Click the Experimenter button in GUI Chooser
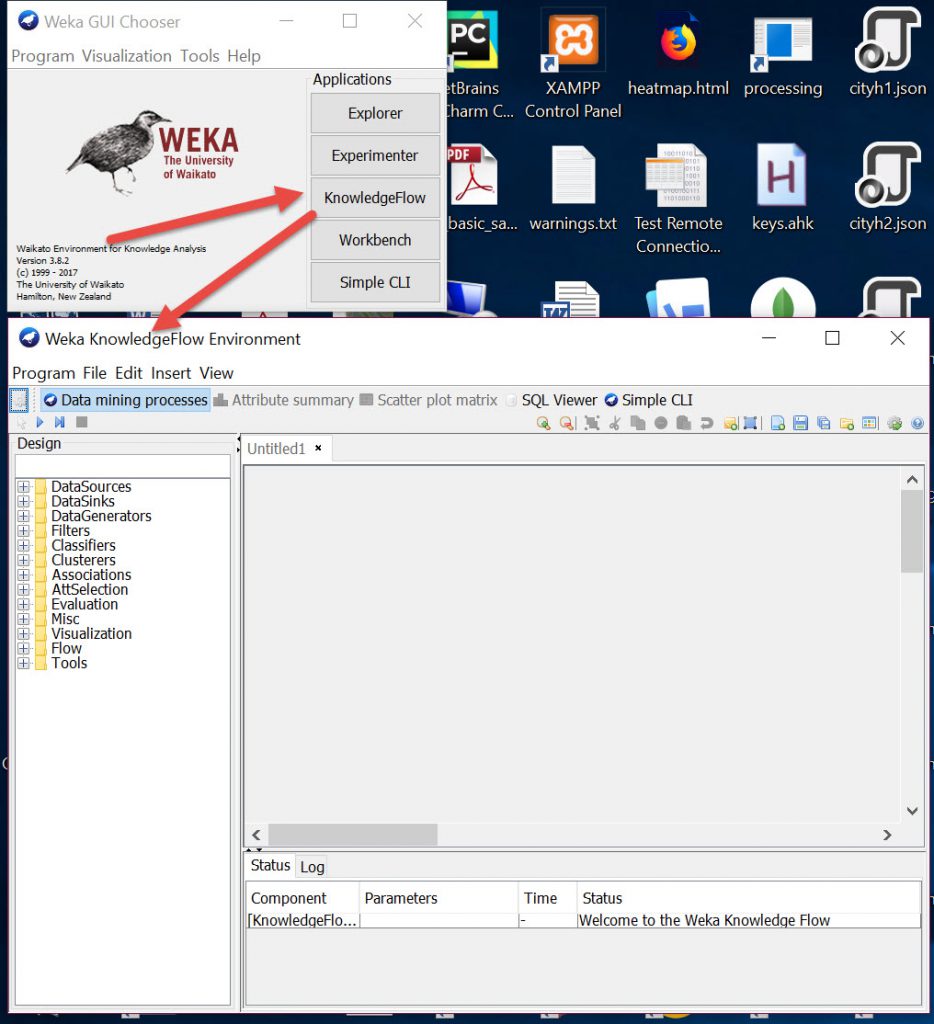 pyautogui.click(x=375, y=155)
